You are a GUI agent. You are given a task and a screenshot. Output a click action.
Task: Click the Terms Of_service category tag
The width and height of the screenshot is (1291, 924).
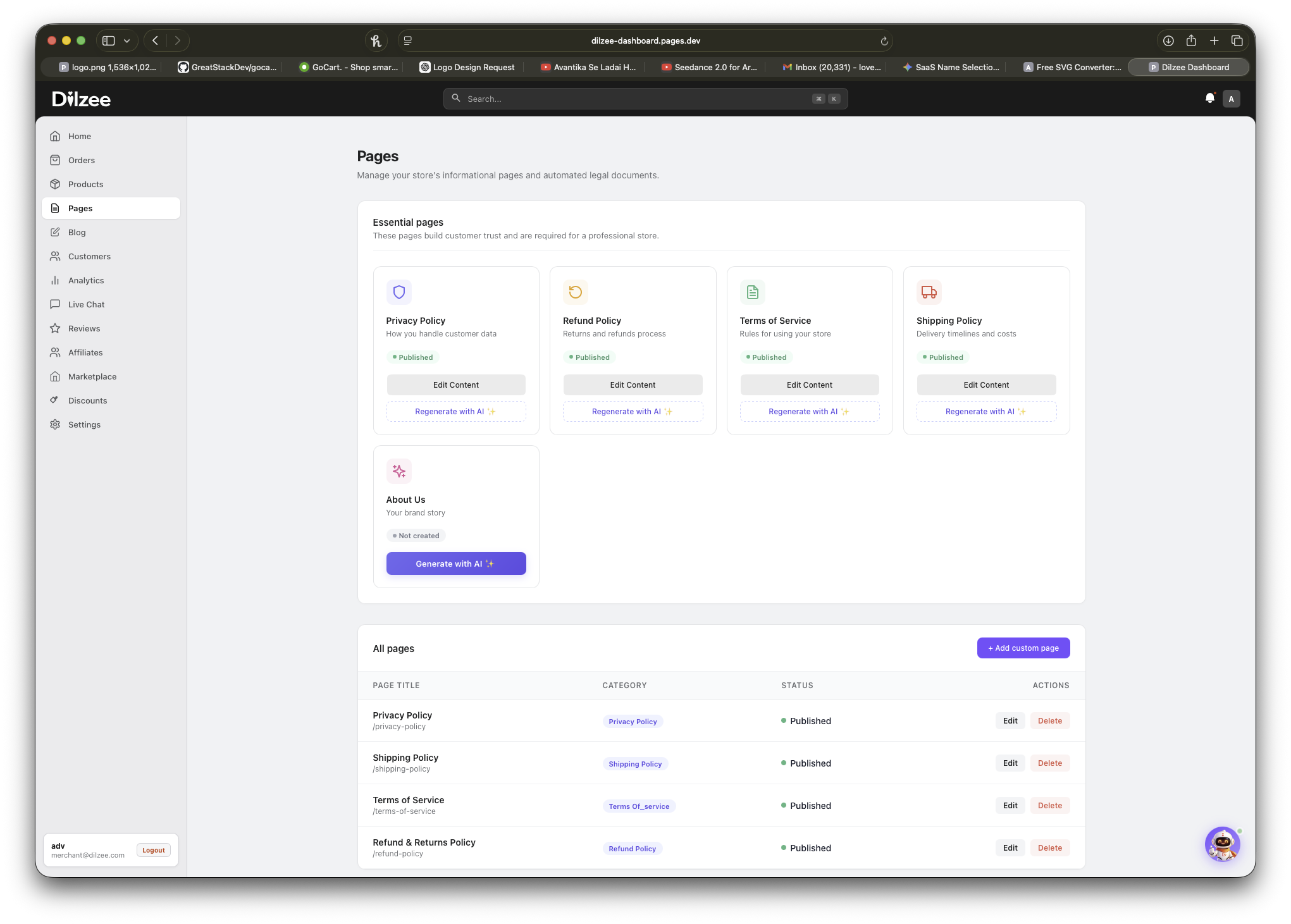(639, 806)
